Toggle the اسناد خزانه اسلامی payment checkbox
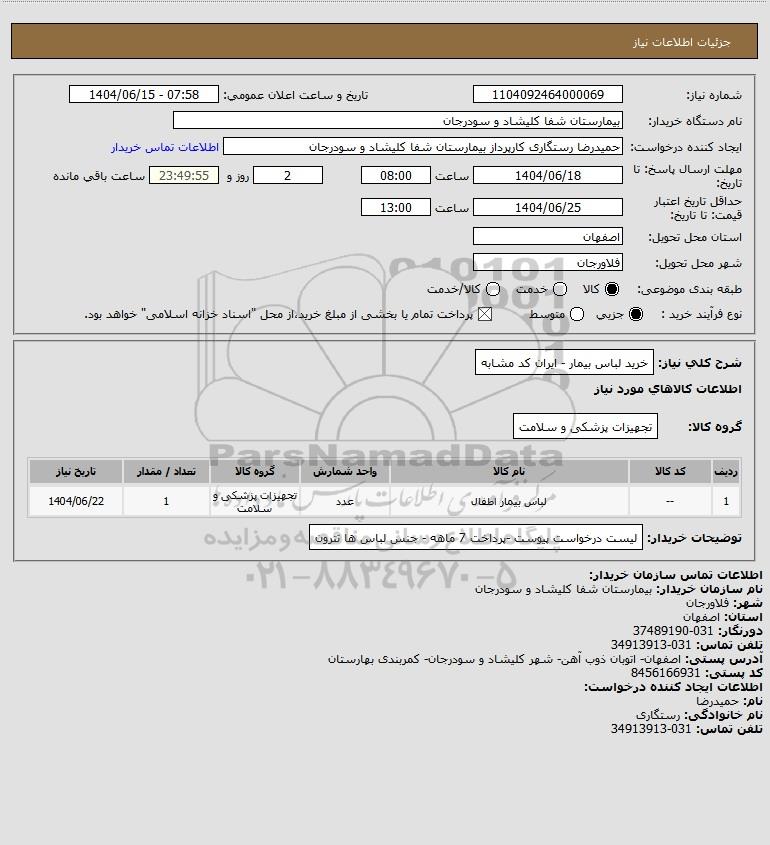 485,314
